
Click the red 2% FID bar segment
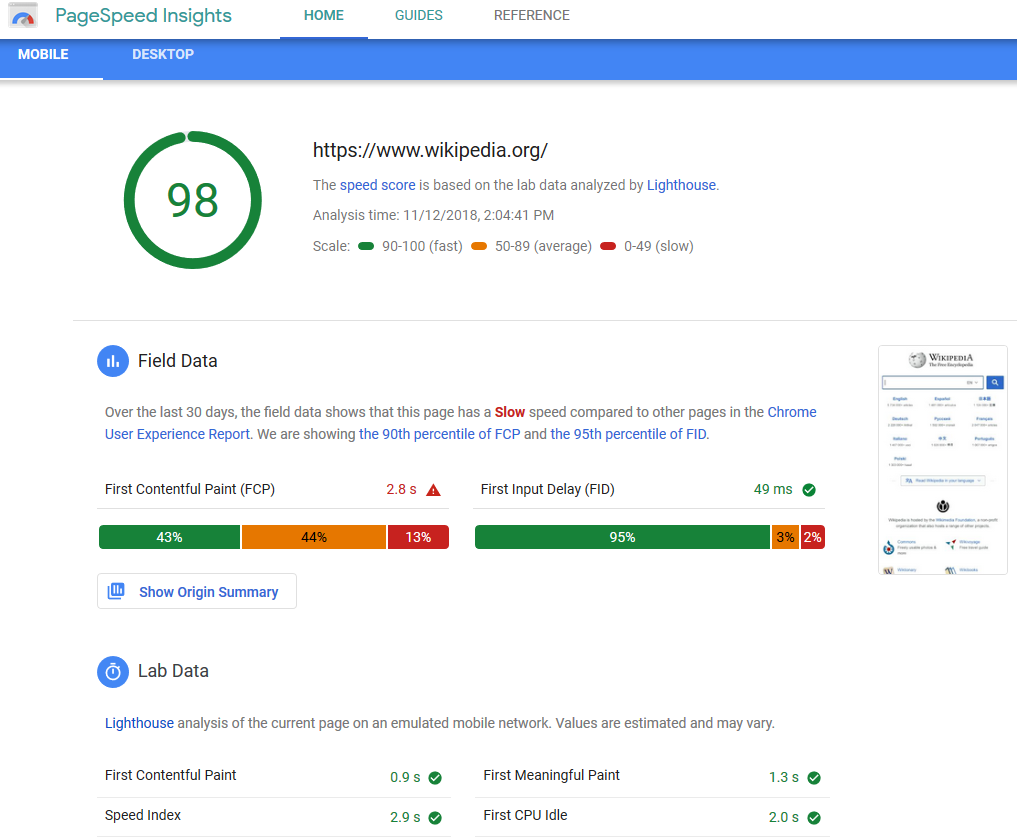(813, 537)
